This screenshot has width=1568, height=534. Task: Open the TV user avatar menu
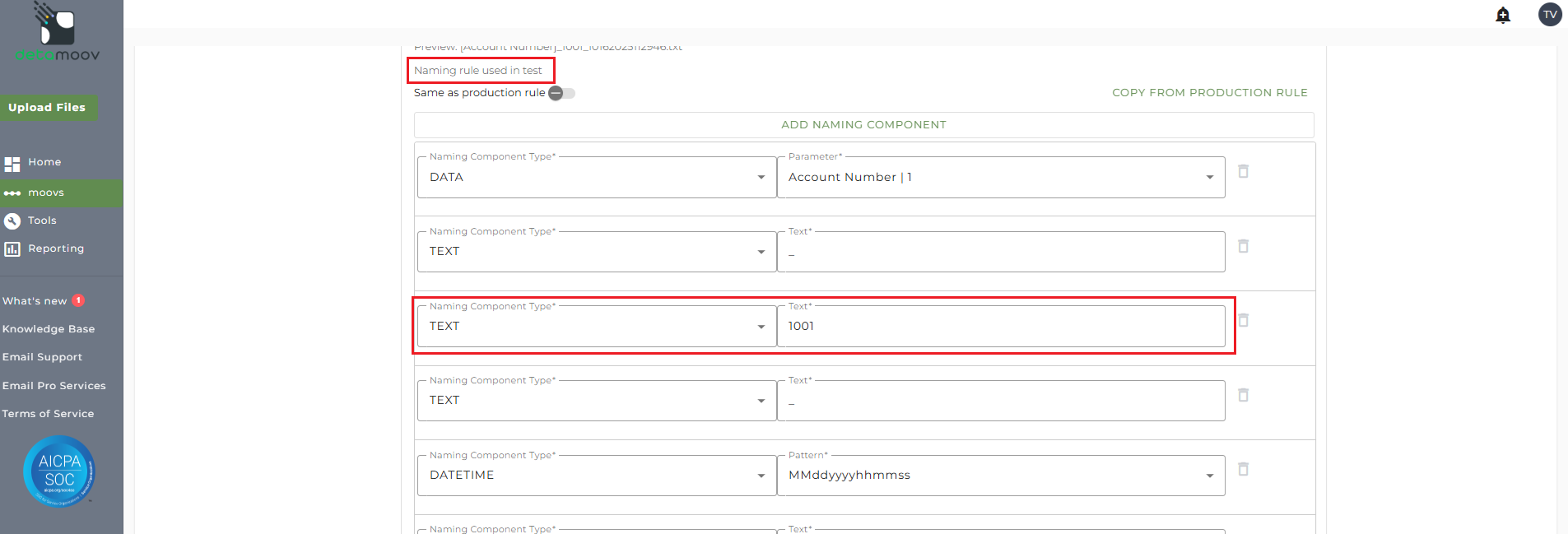[1549, 14]
